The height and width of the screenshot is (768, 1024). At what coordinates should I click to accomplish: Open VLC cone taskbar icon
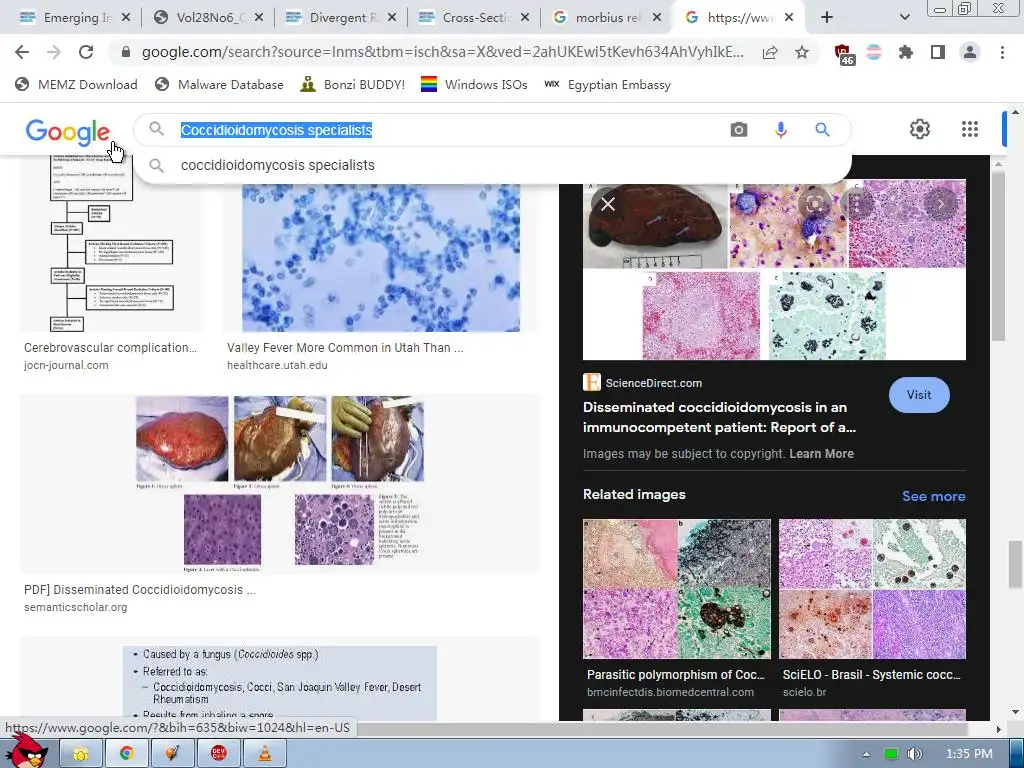click(265, 753)
